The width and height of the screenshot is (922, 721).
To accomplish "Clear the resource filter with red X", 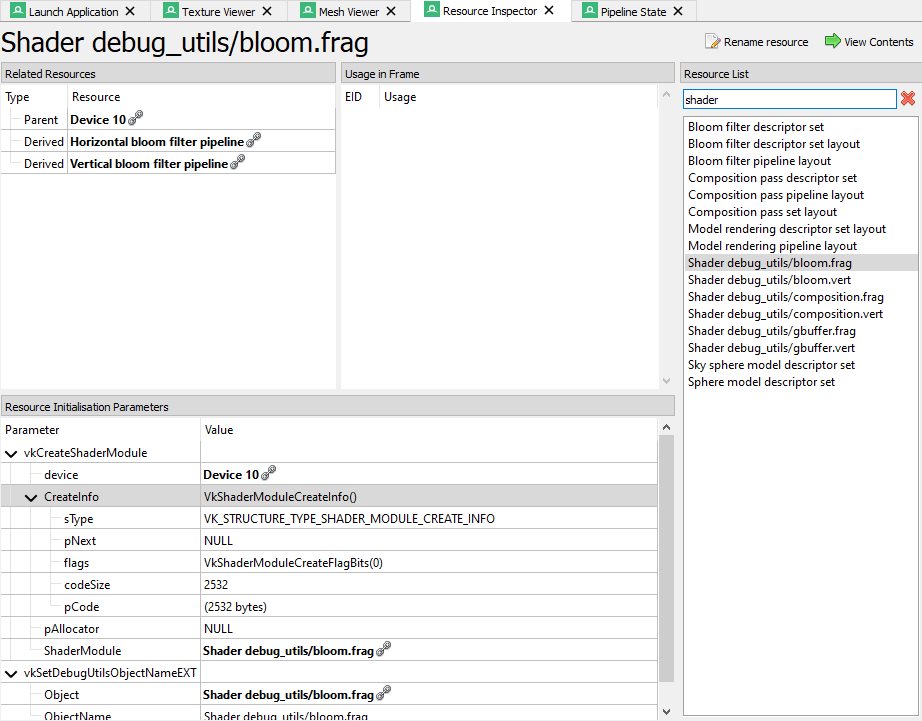I will pyautogui.click(x=908, y=99).
